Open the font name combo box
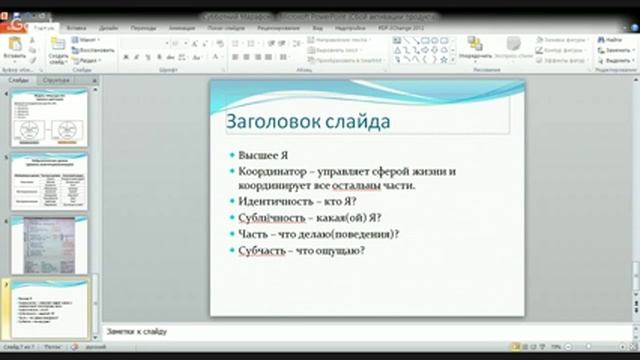 point(145,43)
